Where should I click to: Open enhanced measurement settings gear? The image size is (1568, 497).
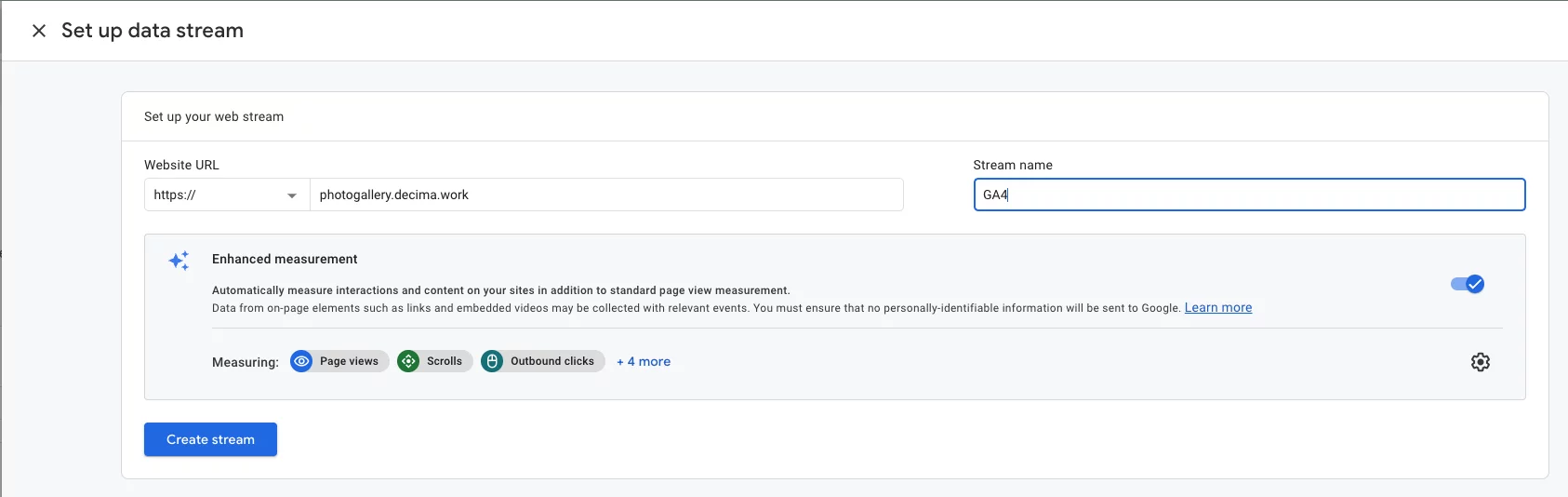click(1480, 362)
